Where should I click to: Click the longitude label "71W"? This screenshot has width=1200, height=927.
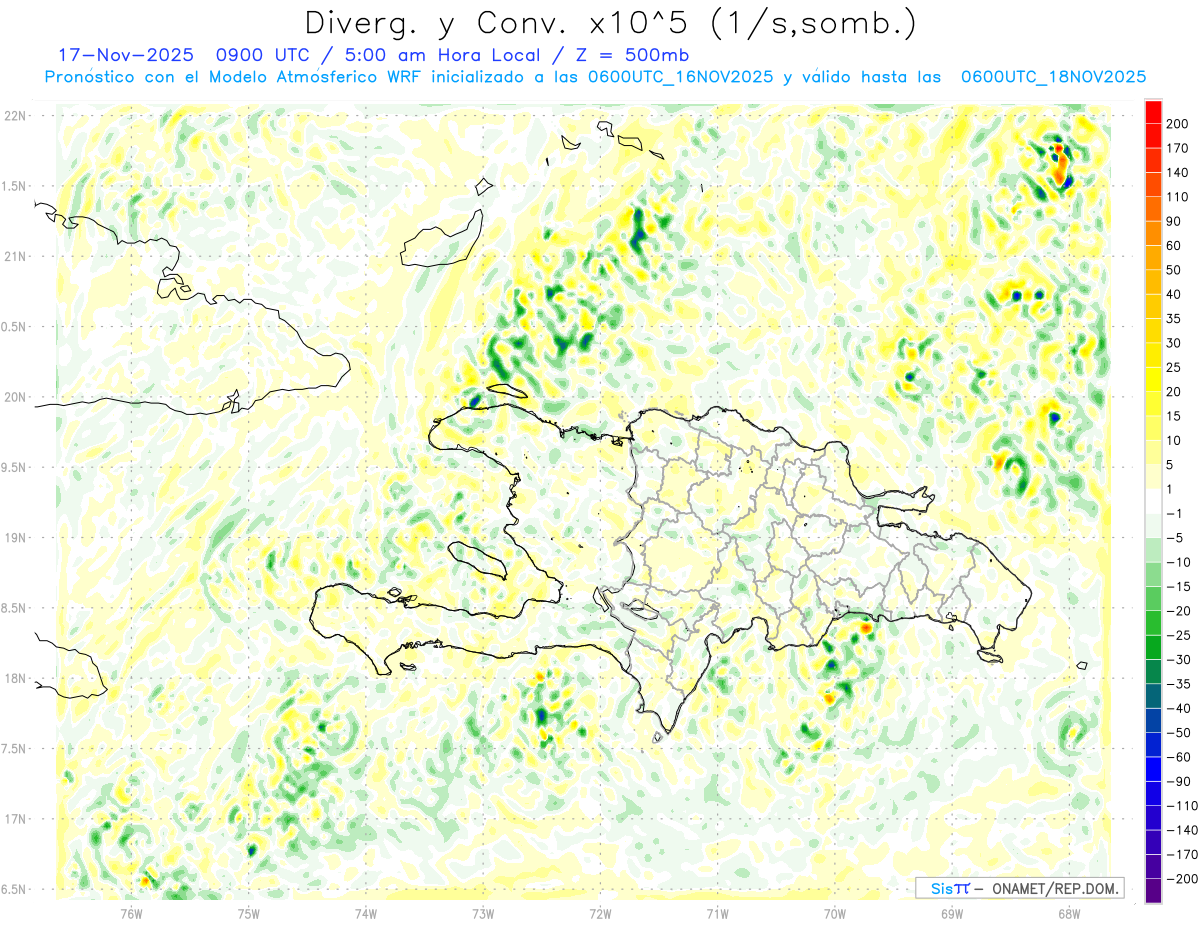[x=717, y=913]
